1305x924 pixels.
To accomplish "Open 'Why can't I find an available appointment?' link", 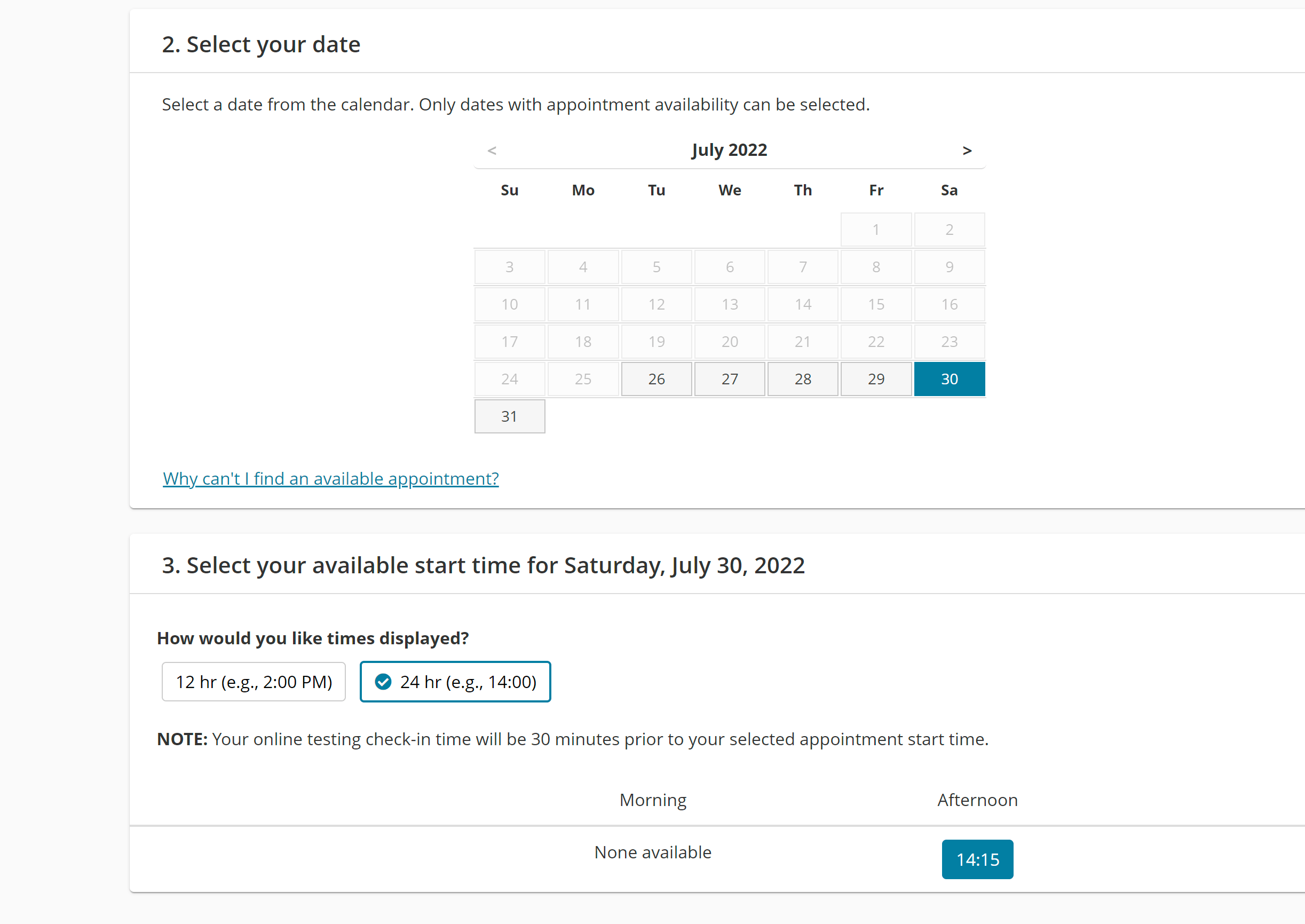I will pos(330,478).
